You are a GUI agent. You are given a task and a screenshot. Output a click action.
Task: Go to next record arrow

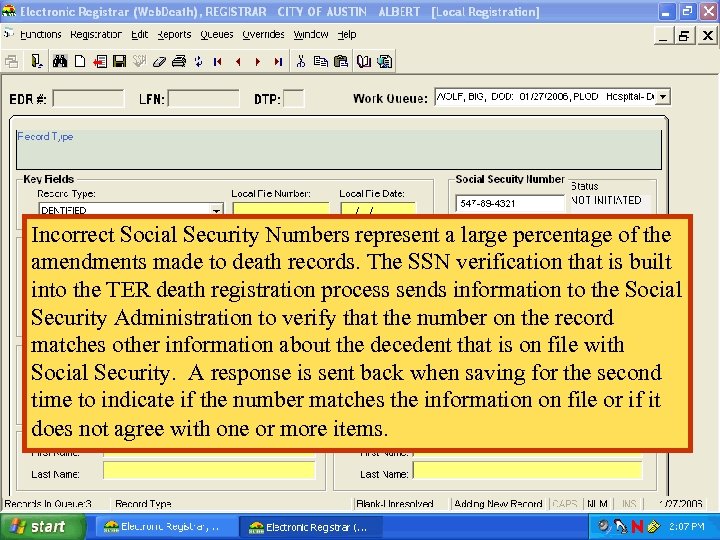coord(258,61)
